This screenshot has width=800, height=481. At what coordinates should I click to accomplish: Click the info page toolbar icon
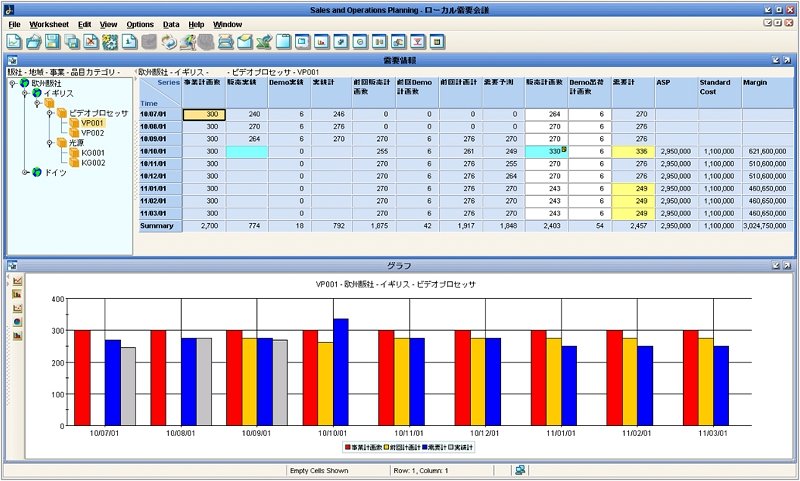(x=129, y=42)
